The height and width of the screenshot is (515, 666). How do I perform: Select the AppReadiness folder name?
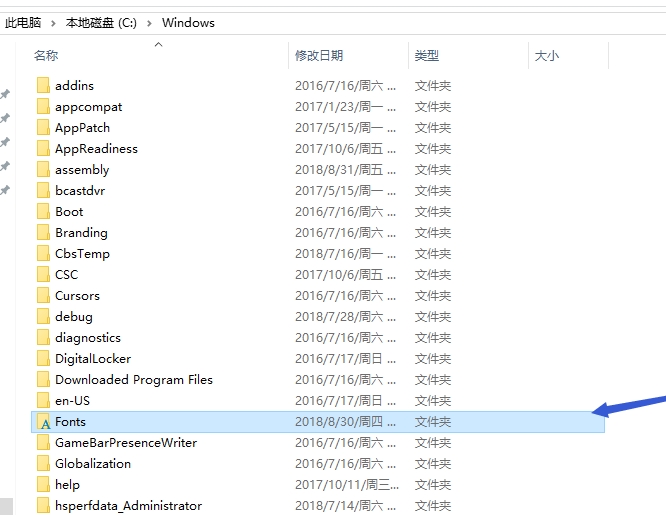(x=96, y=149)
